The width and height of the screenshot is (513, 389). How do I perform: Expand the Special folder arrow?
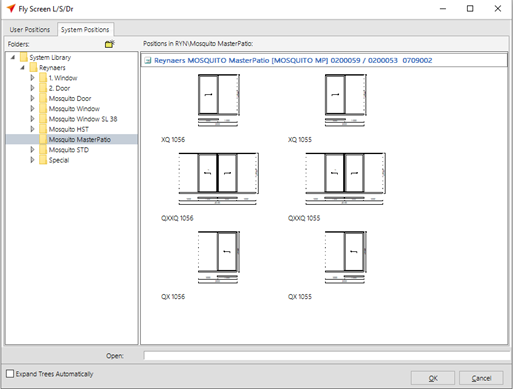coord(32,160)
